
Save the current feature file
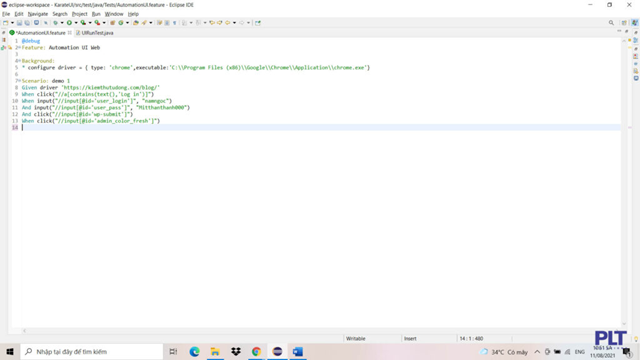click(19, 23)
